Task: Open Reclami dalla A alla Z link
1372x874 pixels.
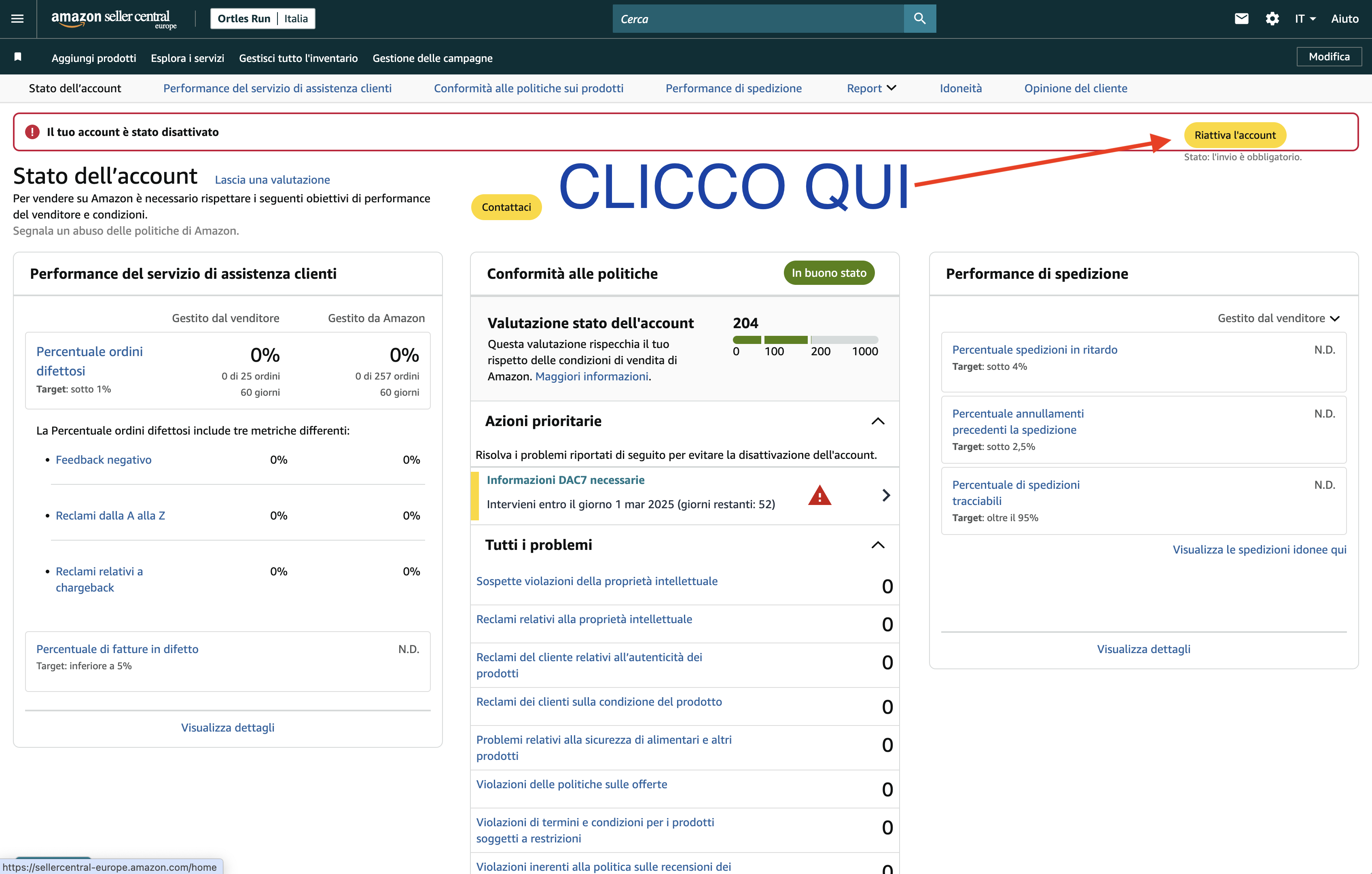Action: (x=110, y=515)
